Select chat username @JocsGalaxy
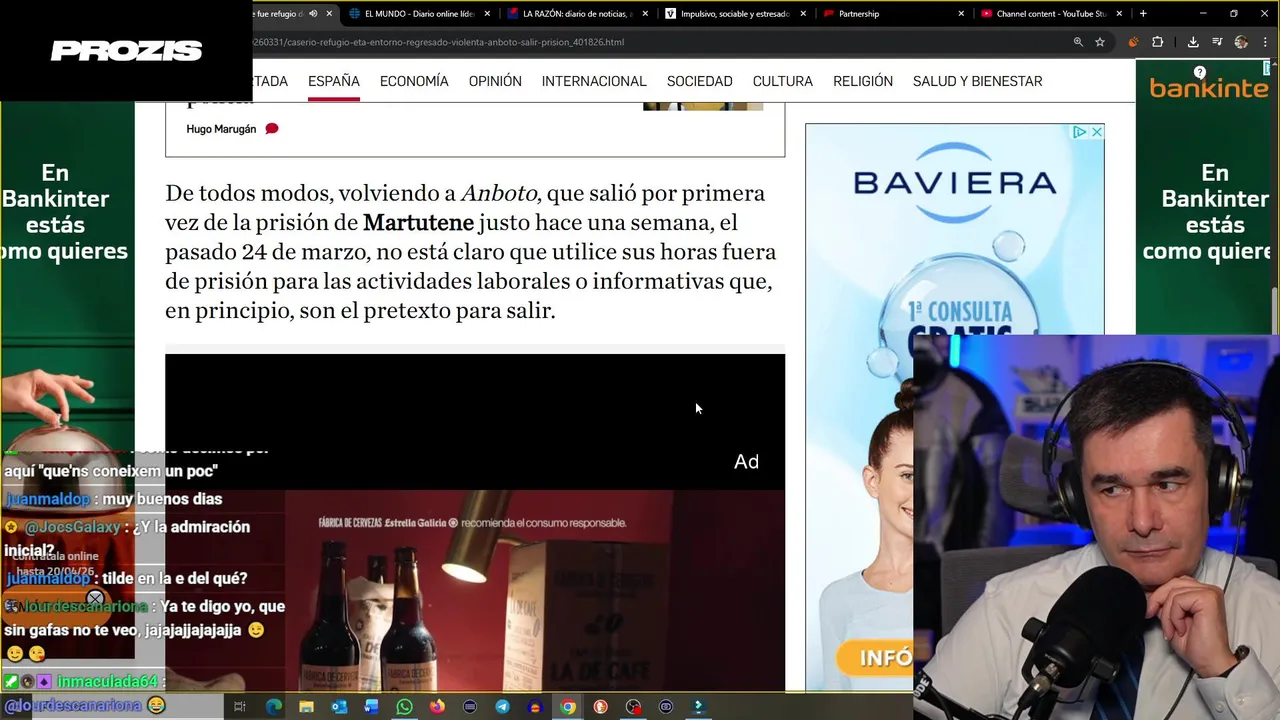The height and width of the screenshot is (720, 1280). (72, 527)
